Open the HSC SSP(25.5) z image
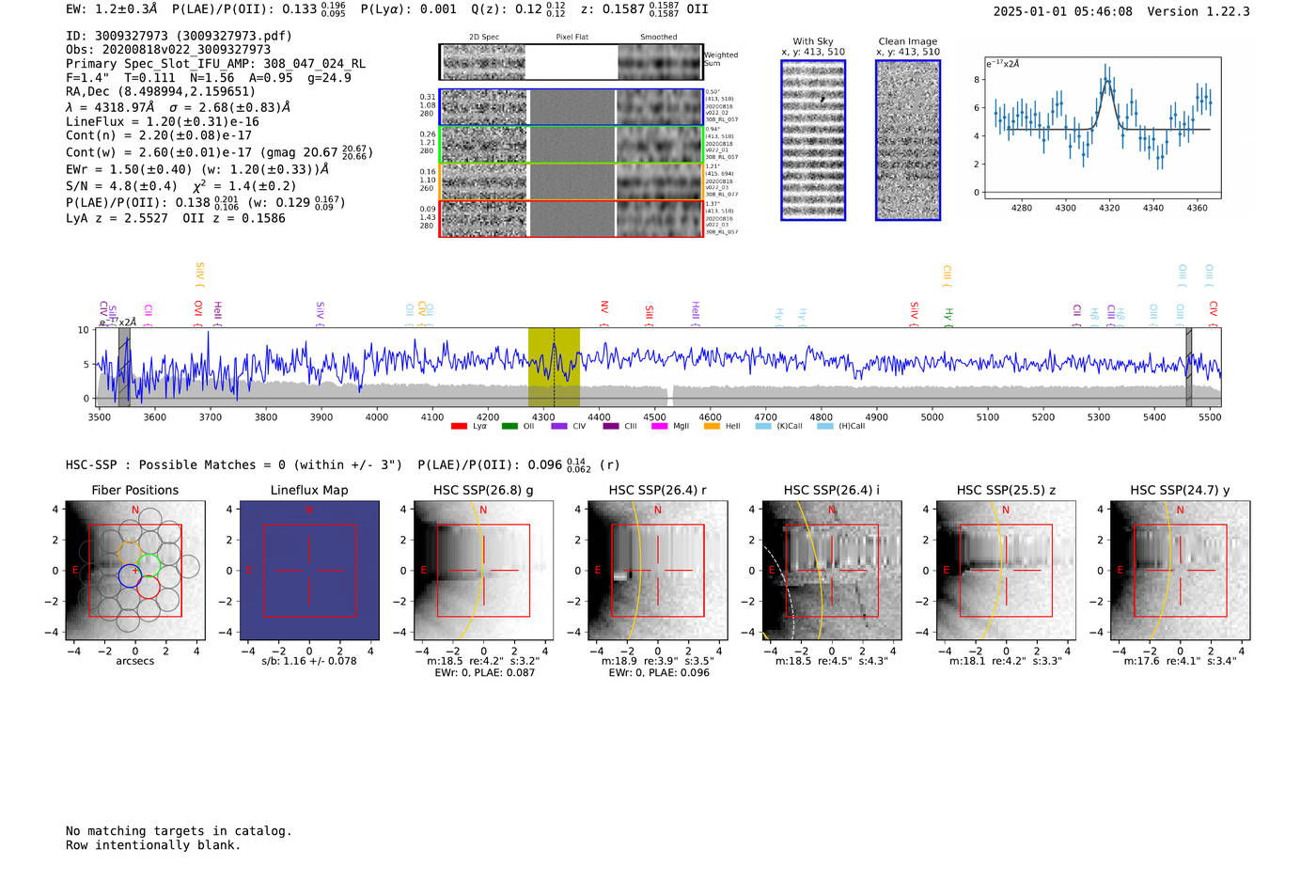 pos(1006,571)
